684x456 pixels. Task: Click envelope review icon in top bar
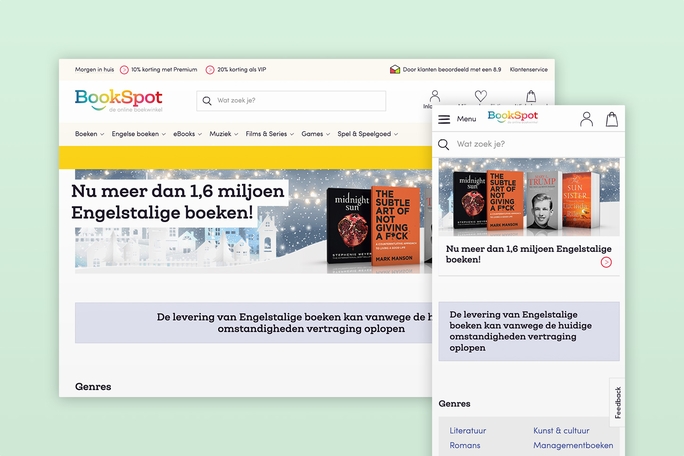coord(395,69)
